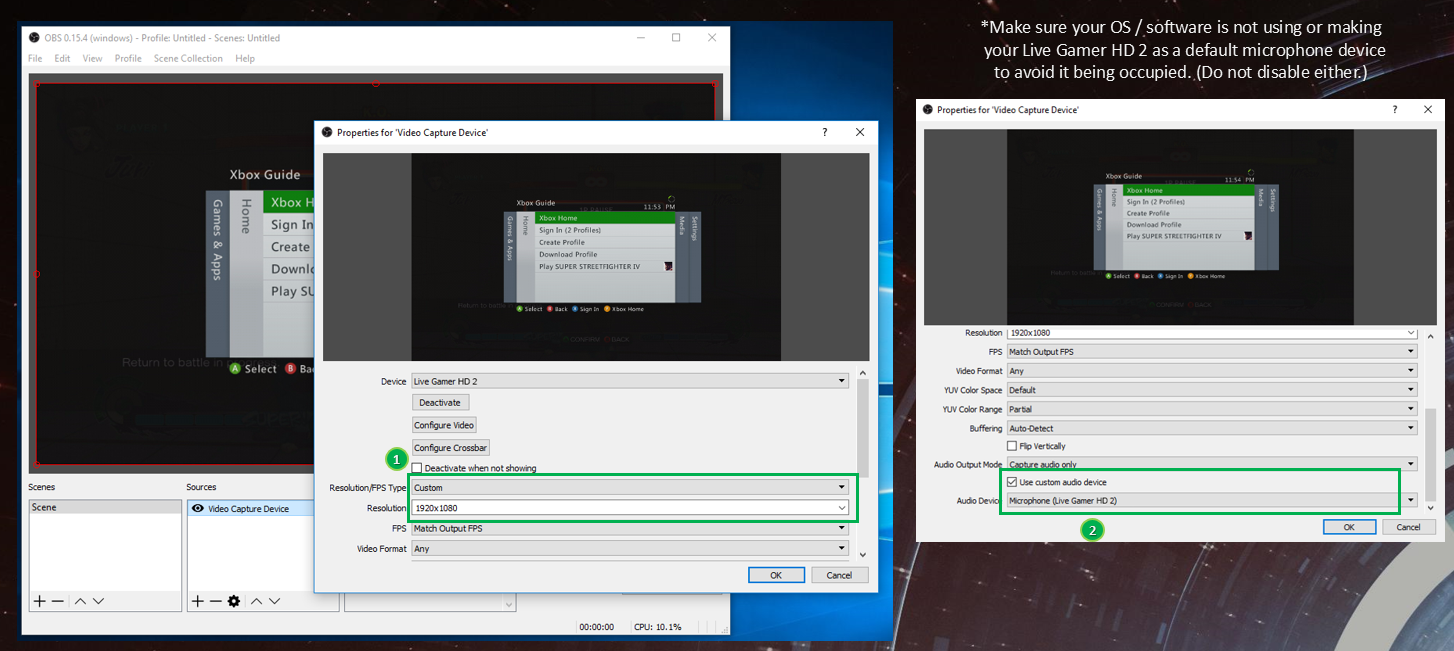The image size is (1454, 651).
Task: Open Audio Device dropdown showing Microphone (Live Gamer HD 2)
Action: coord(1211,500)
